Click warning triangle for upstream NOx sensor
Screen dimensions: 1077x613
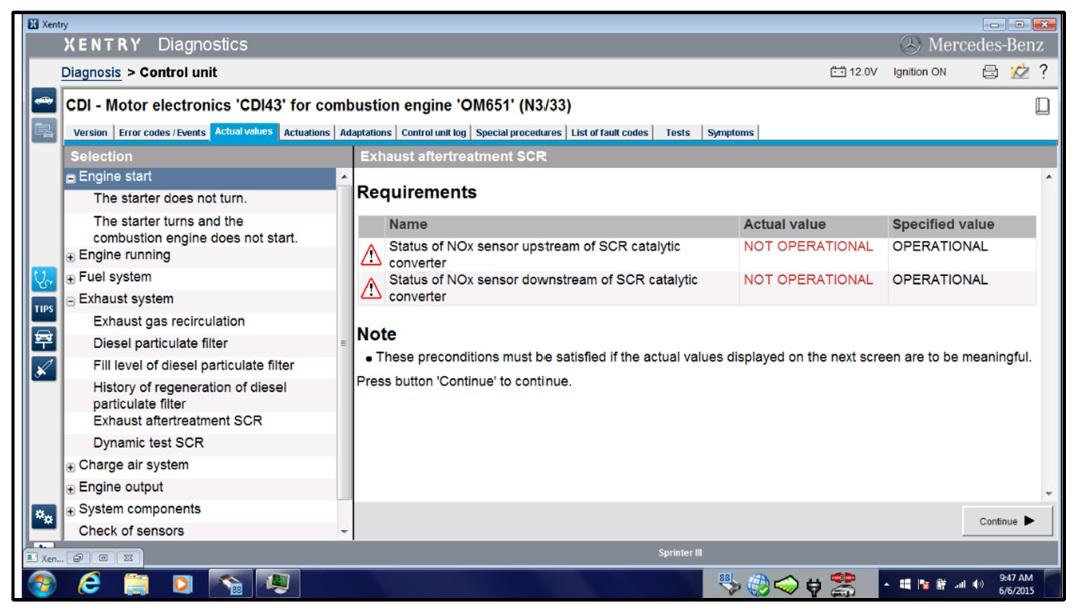[x=371, y=255]
